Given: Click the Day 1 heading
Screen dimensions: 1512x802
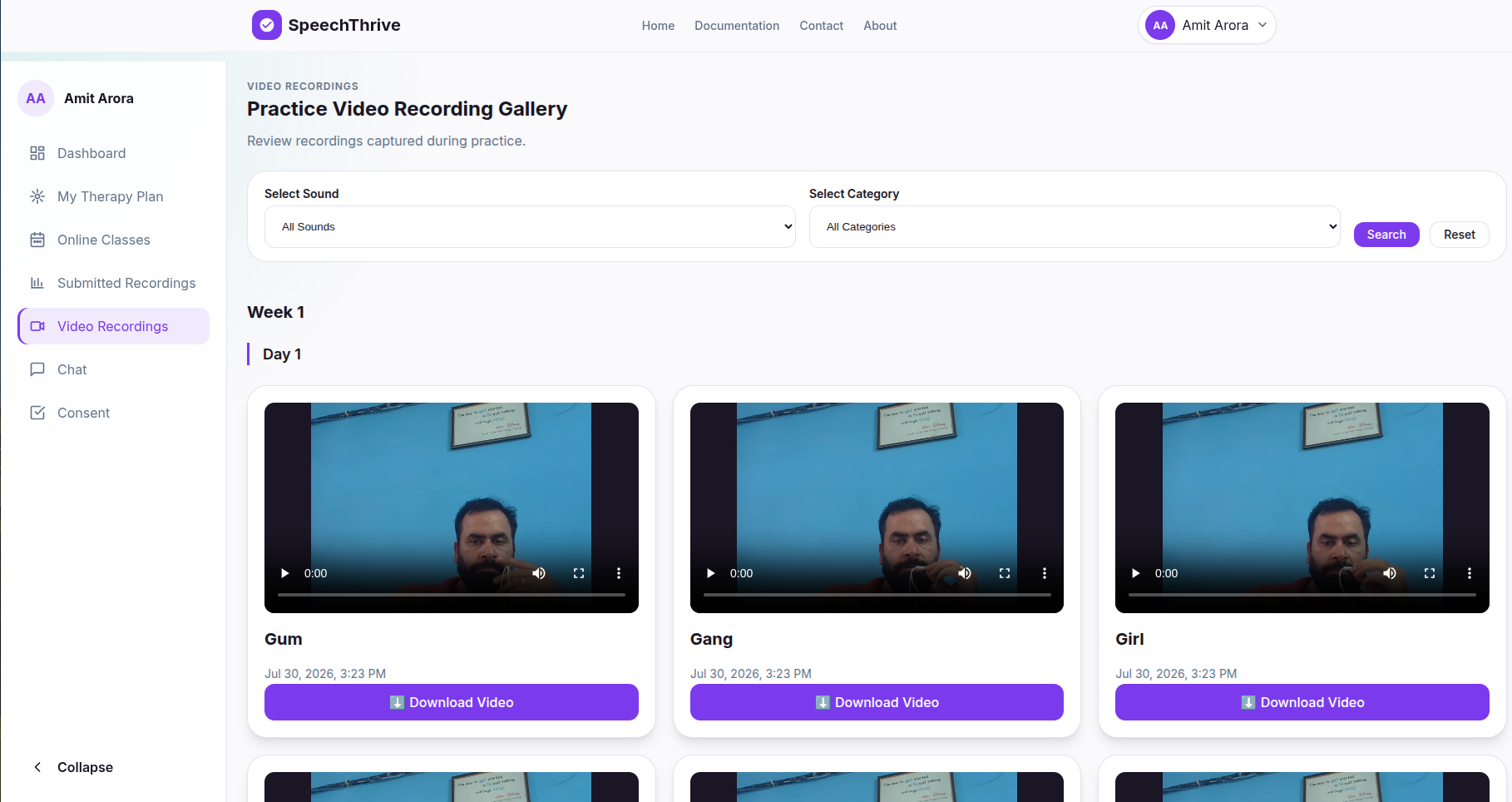Looking at the screenshot, I should pos(282,354).
